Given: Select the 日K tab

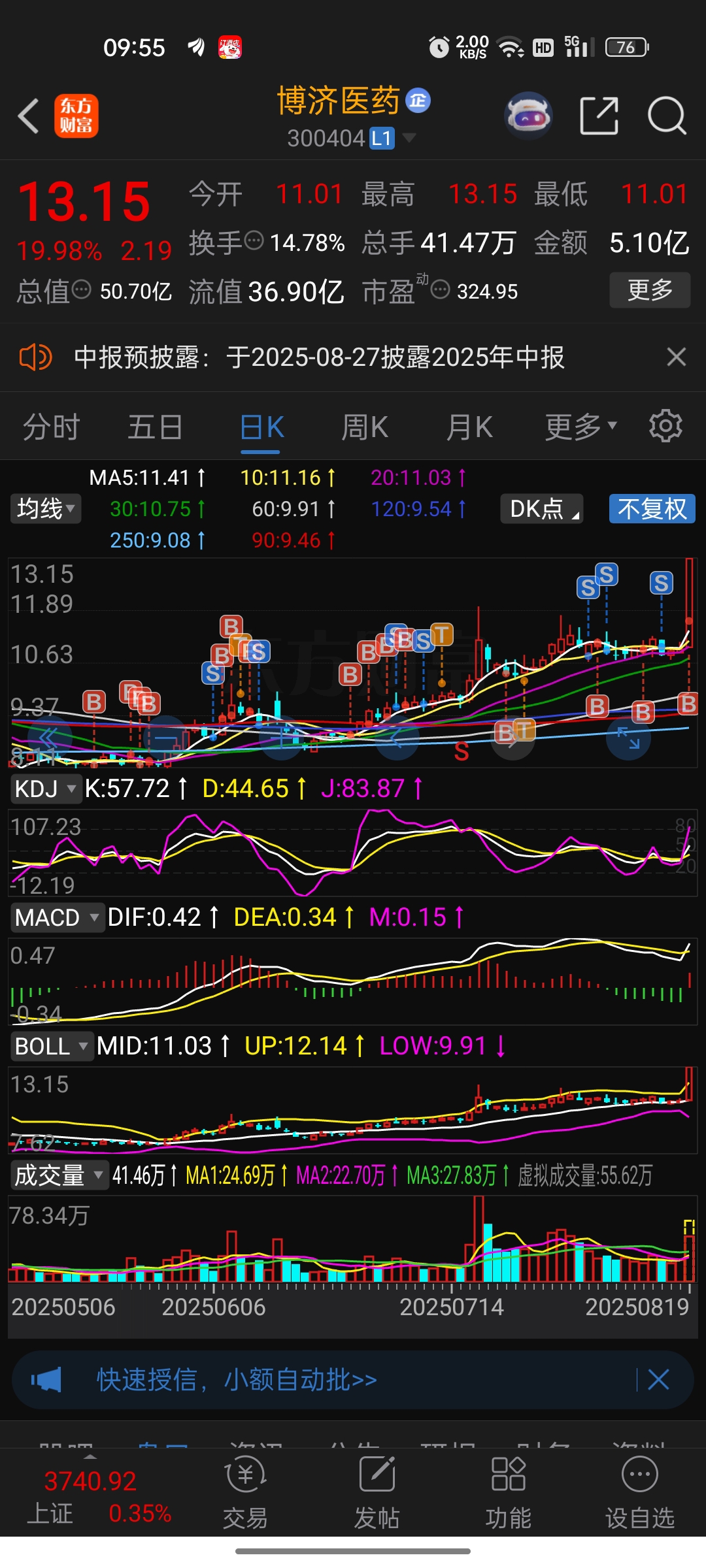Looking at the screenshot, I should click(261, 427).
